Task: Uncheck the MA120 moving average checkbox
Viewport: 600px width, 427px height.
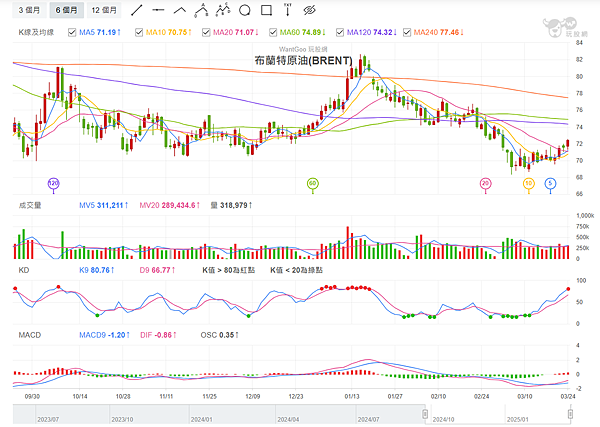Action: (x=340, y=33)
